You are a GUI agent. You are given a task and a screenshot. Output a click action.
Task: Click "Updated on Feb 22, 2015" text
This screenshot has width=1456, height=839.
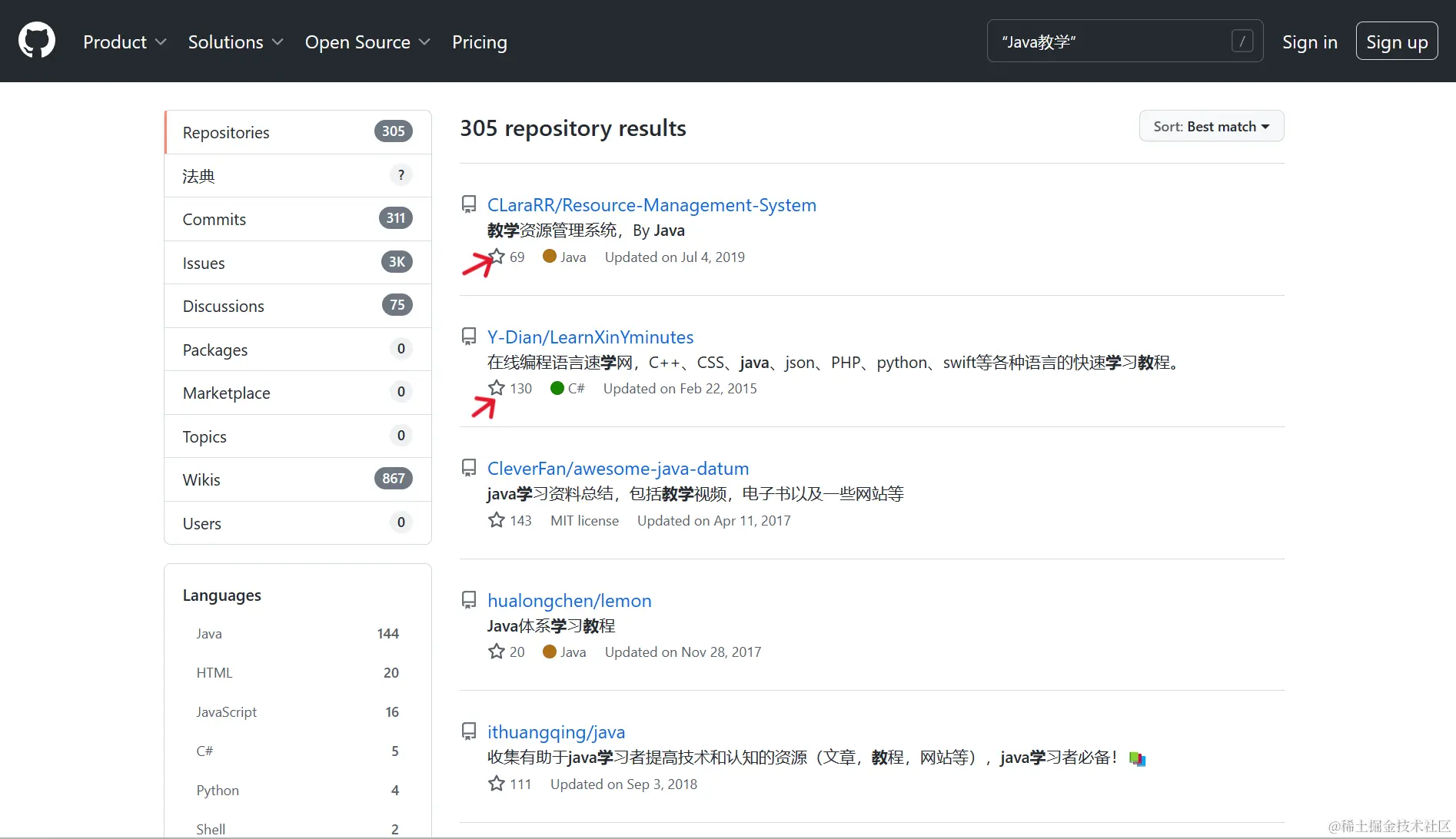(680, 388)
